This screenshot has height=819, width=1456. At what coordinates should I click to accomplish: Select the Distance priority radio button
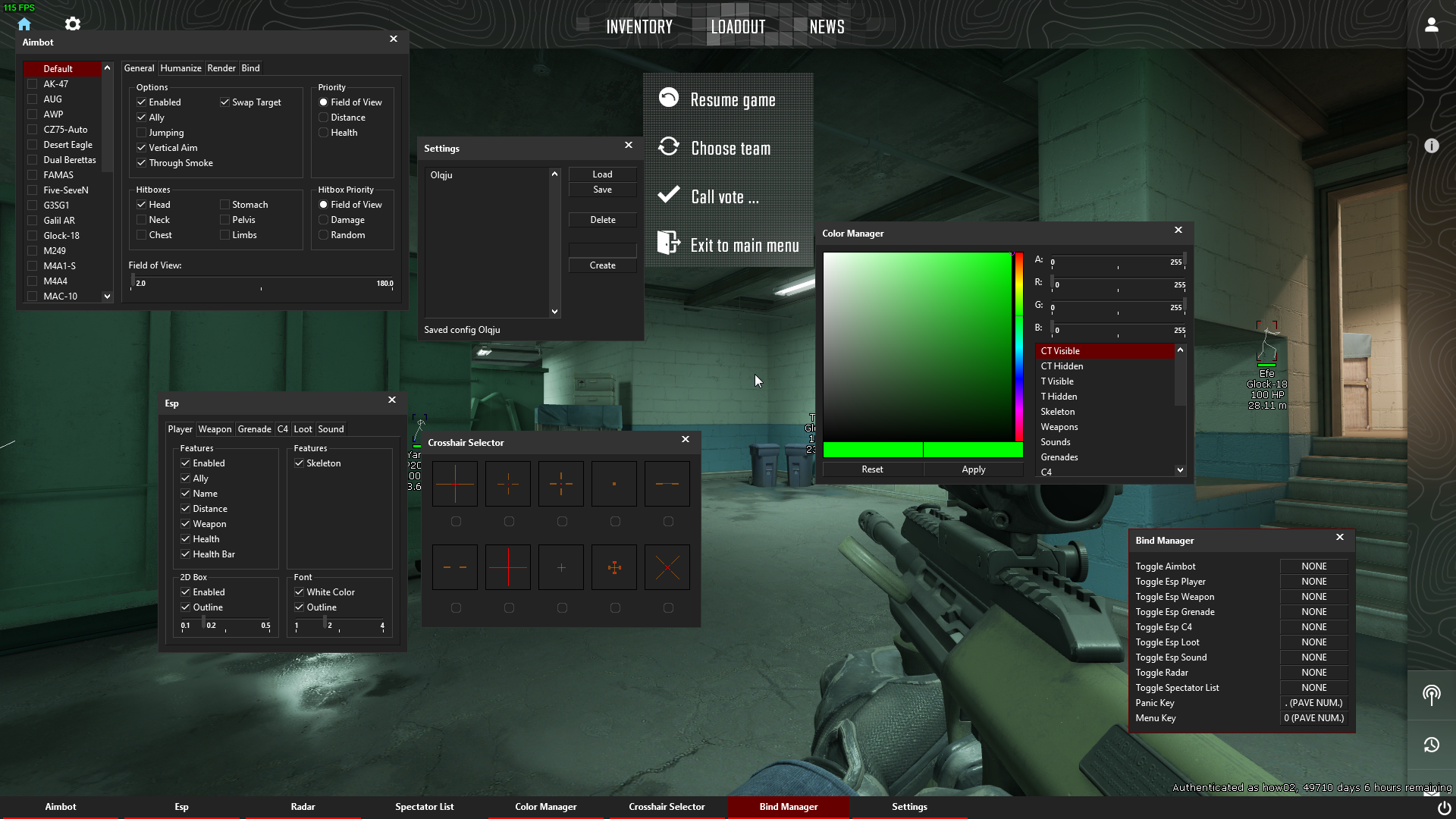(x=324, y=118)
